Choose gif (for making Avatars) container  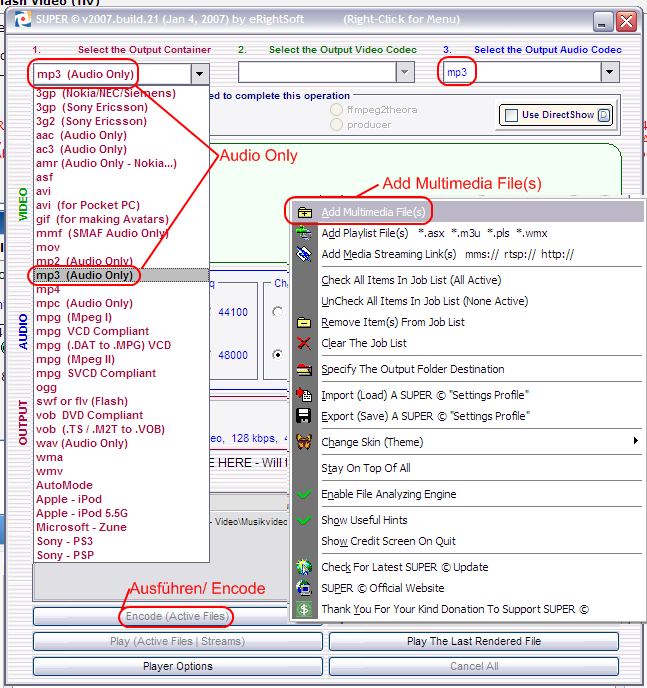pyautogui.click(x=122, y=219)
